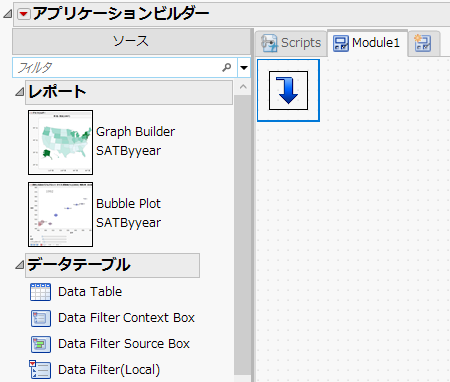Click the magnifier icon in filter box

(x=227, y=68)
